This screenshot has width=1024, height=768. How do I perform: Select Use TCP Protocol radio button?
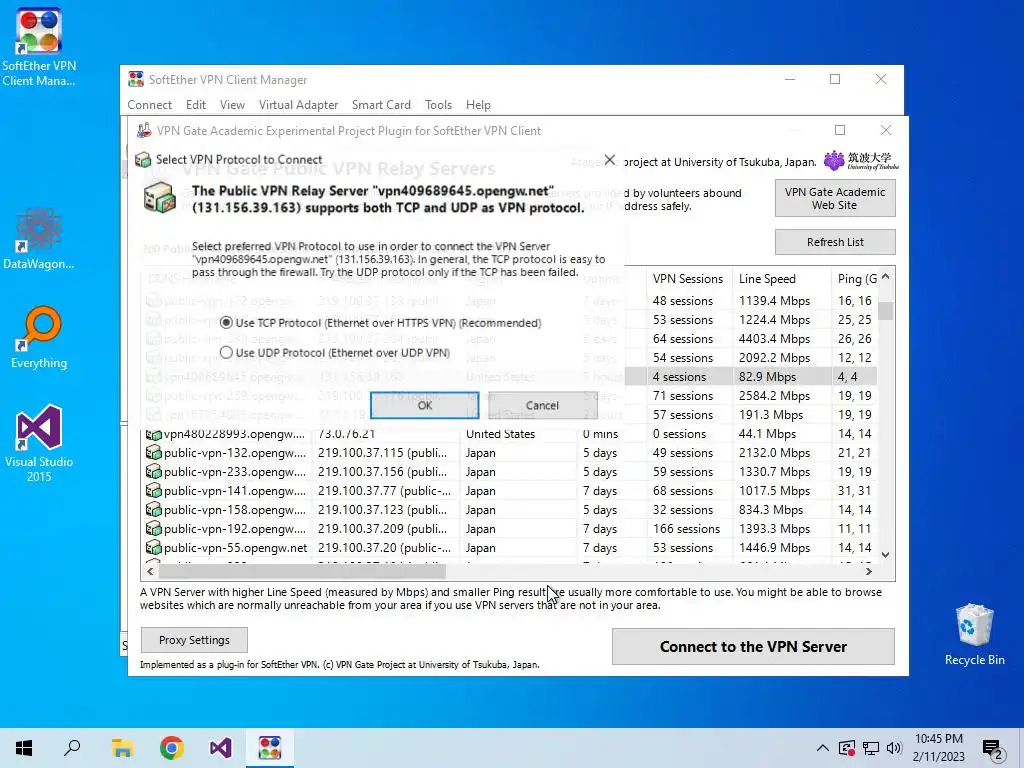click(x=226, y=323)
